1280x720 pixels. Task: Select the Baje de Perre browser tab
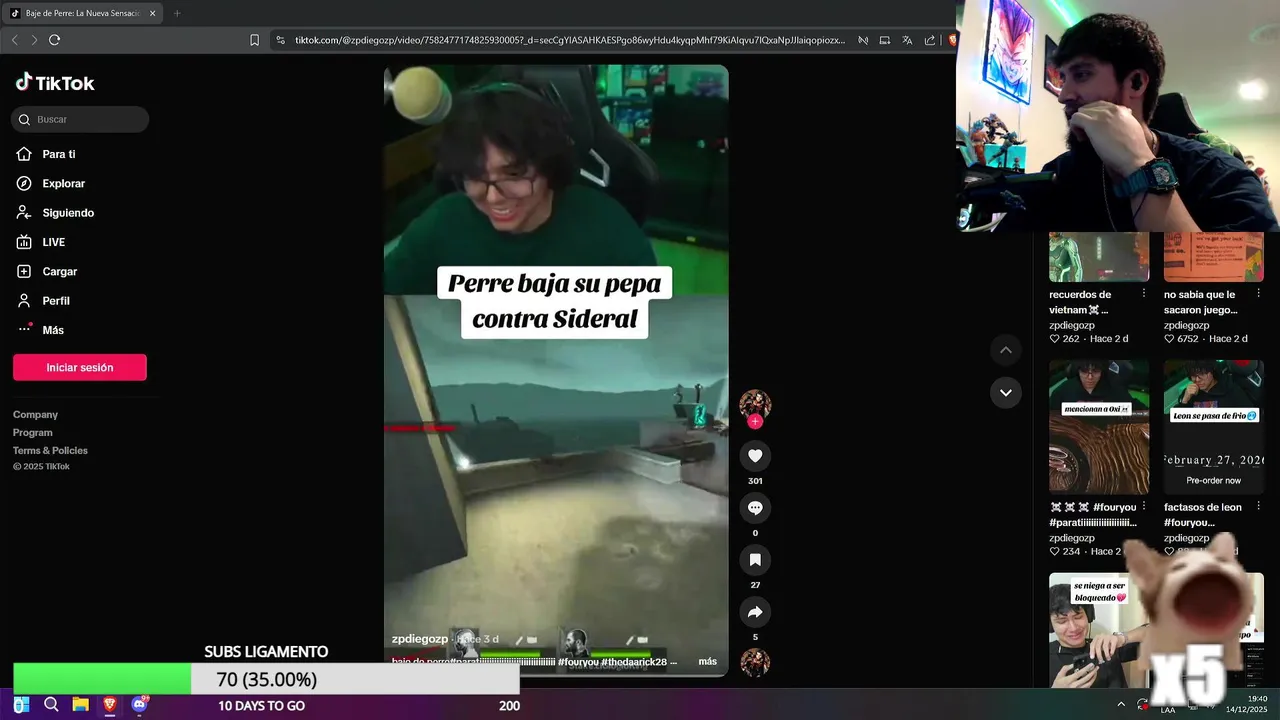(x=82, y=13)
